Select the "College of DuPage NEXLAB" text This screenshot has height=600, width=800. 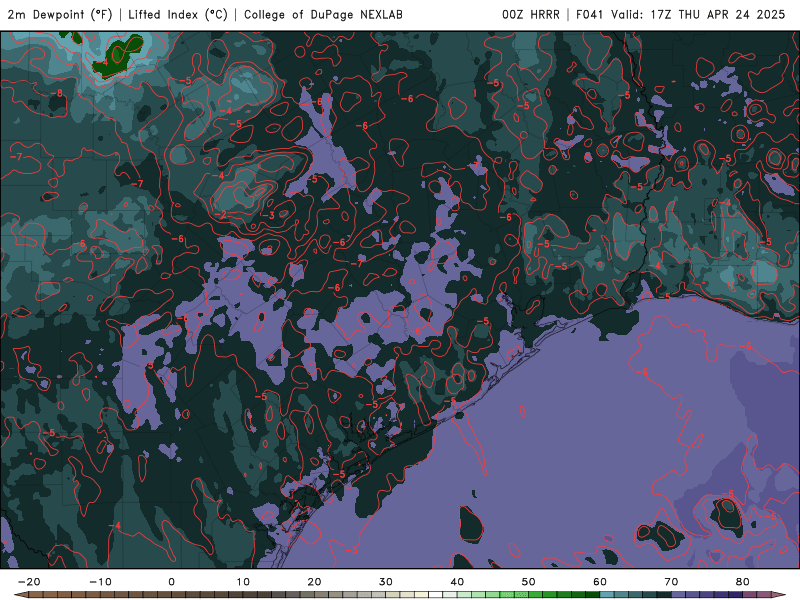pyautogui.click(x=323, y=14)
